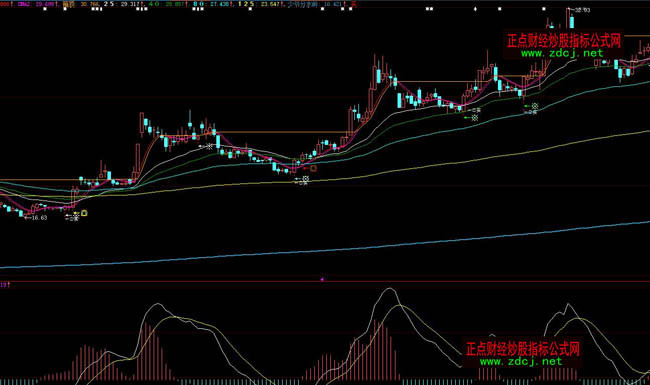Click the magenta EMA2 indicator label

(24, 5)
